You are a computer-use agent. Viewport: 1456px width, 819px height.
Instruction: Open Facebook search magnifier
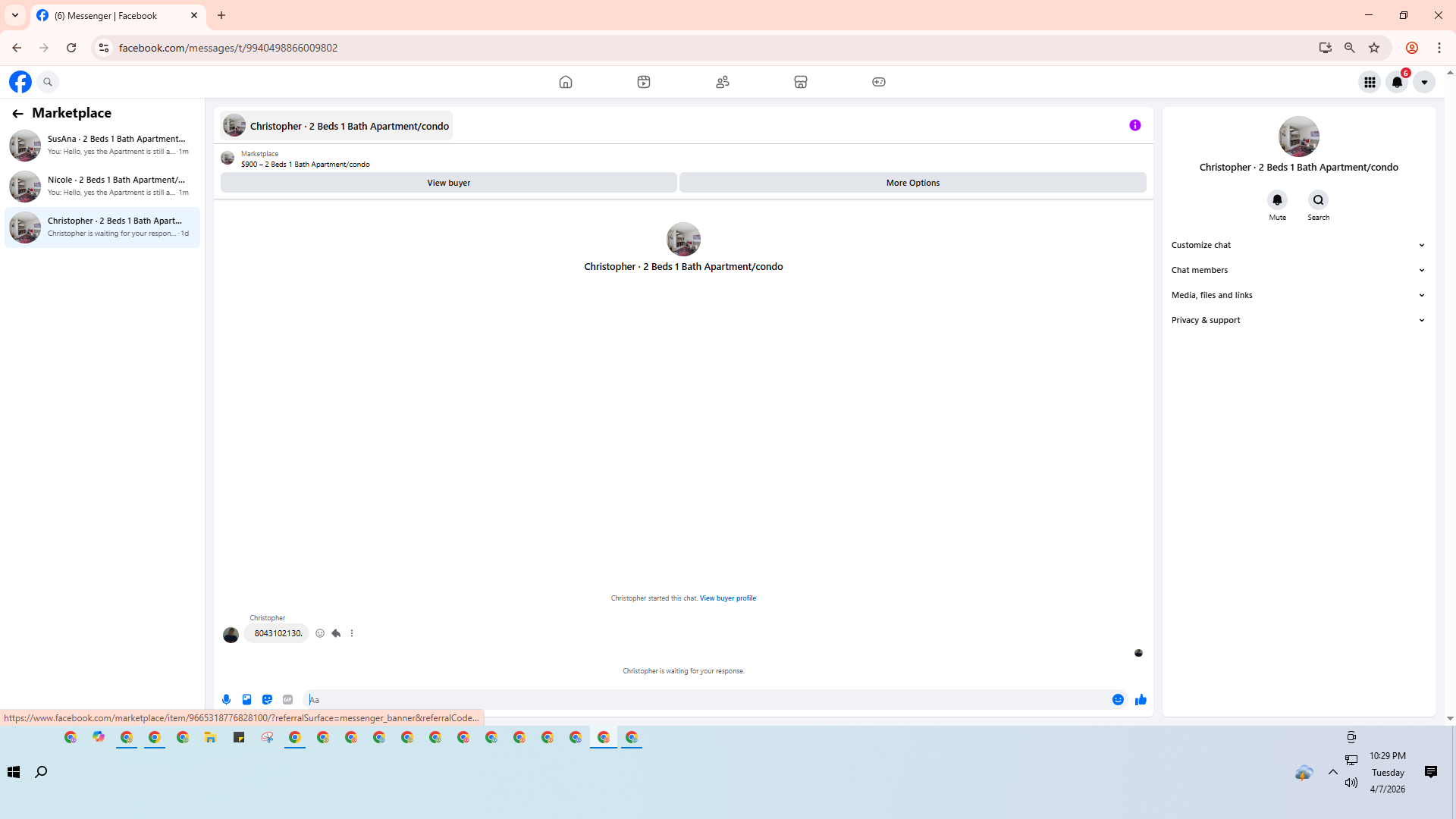[x=48, y=82]
